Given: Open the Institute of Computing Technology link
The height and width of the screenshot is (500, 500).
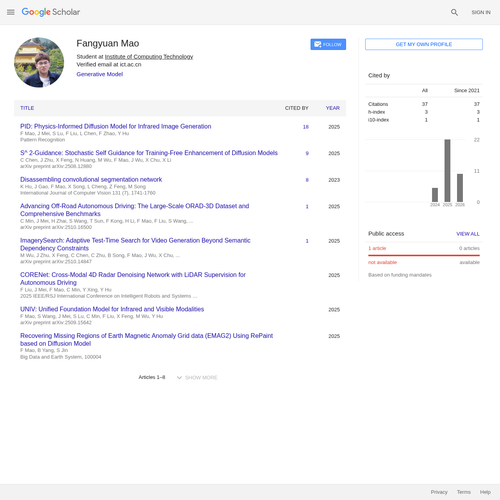Looking at the screenshot, I should [x=149, y=57].
